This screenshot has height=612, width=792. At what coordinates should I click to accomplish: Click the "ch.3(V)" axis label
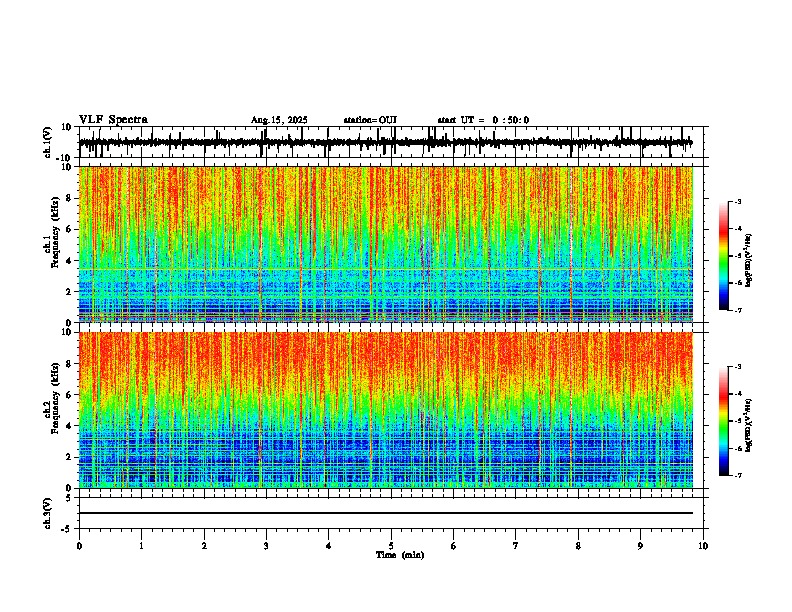coord(47,513)
